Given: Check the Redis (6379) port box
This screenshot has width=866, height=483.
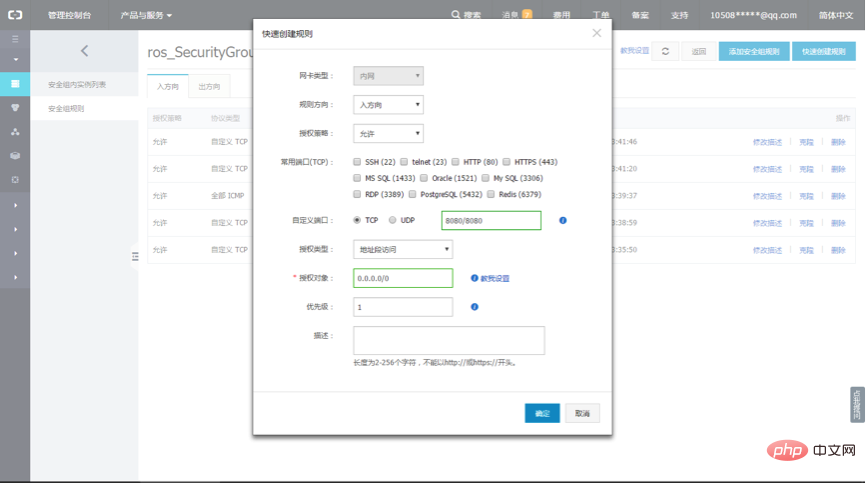Looking at the screenshot, I should pyautogui.click(x=491, y=194).
